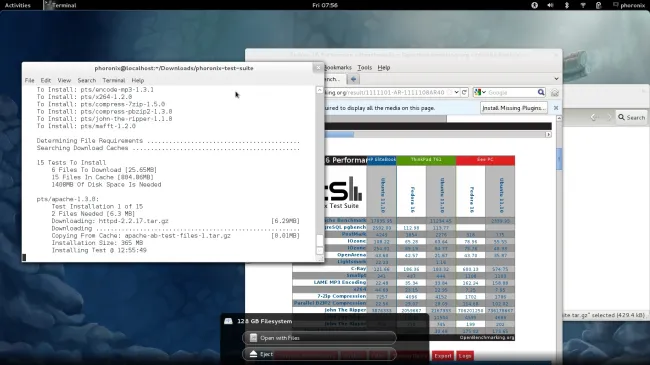Open the Firefox list-all-tabs dropdown
The image size is (650, 365).
556,79
